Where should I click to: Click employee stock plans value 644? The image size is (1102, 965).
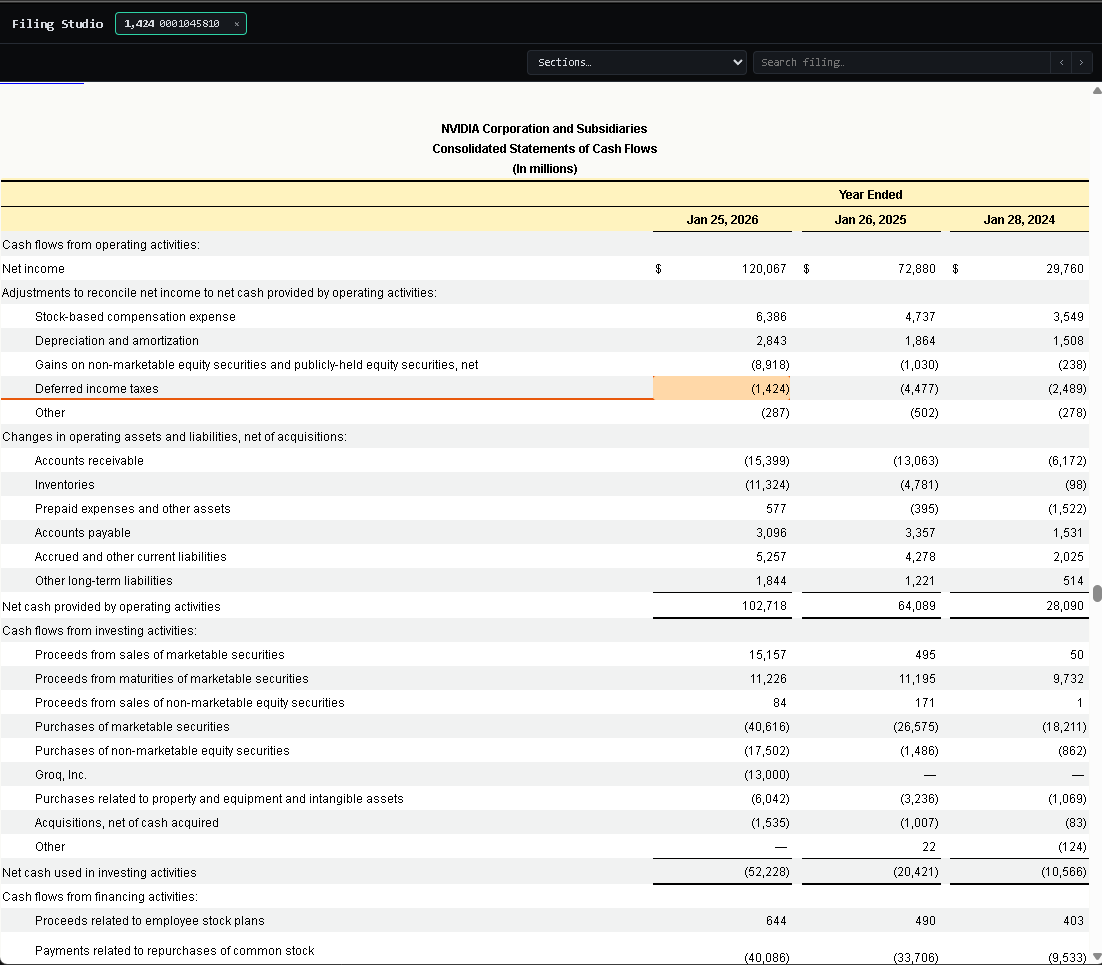(x=776, y=921)
